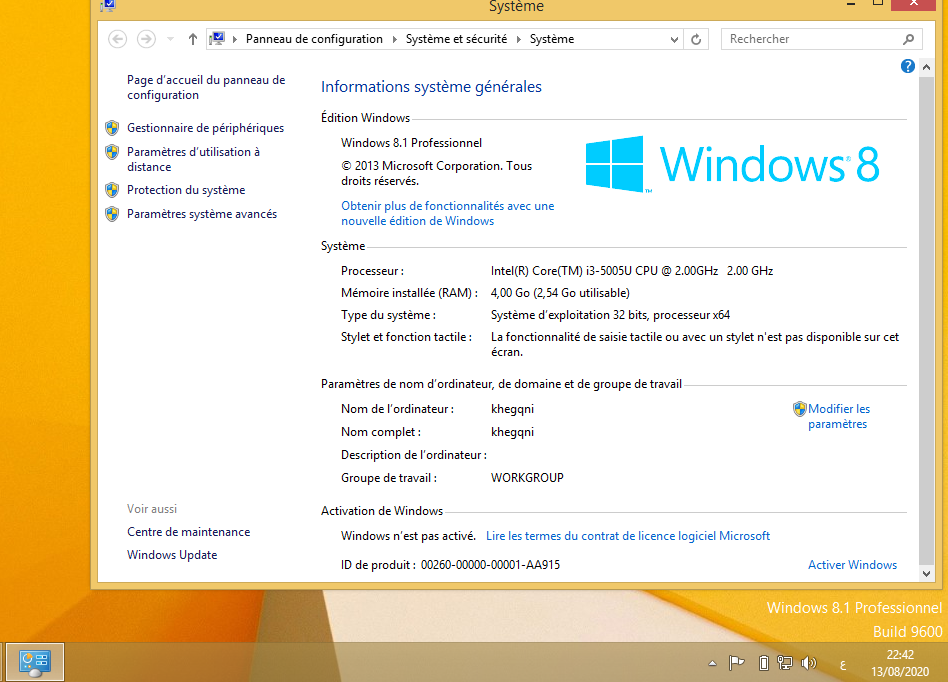
Task: Click Modifier les paramètres link
Action: click(839, 417)
